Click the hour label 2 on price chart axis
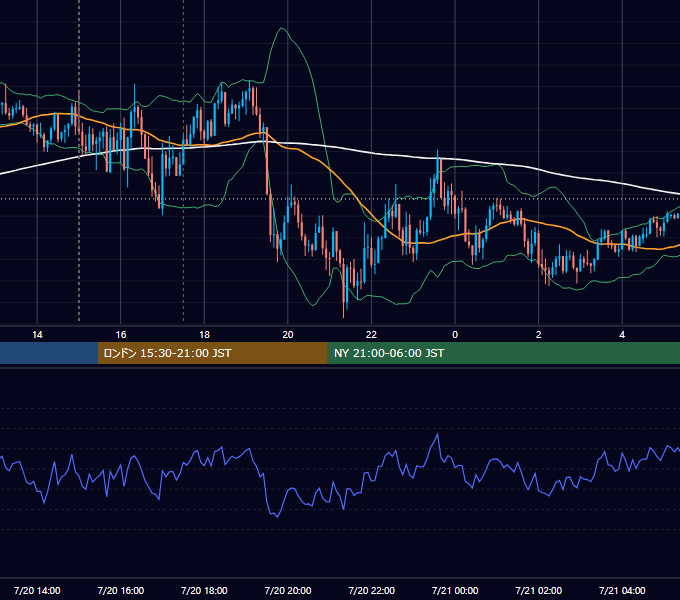This screenshot has width=680, height=600. 538,335
